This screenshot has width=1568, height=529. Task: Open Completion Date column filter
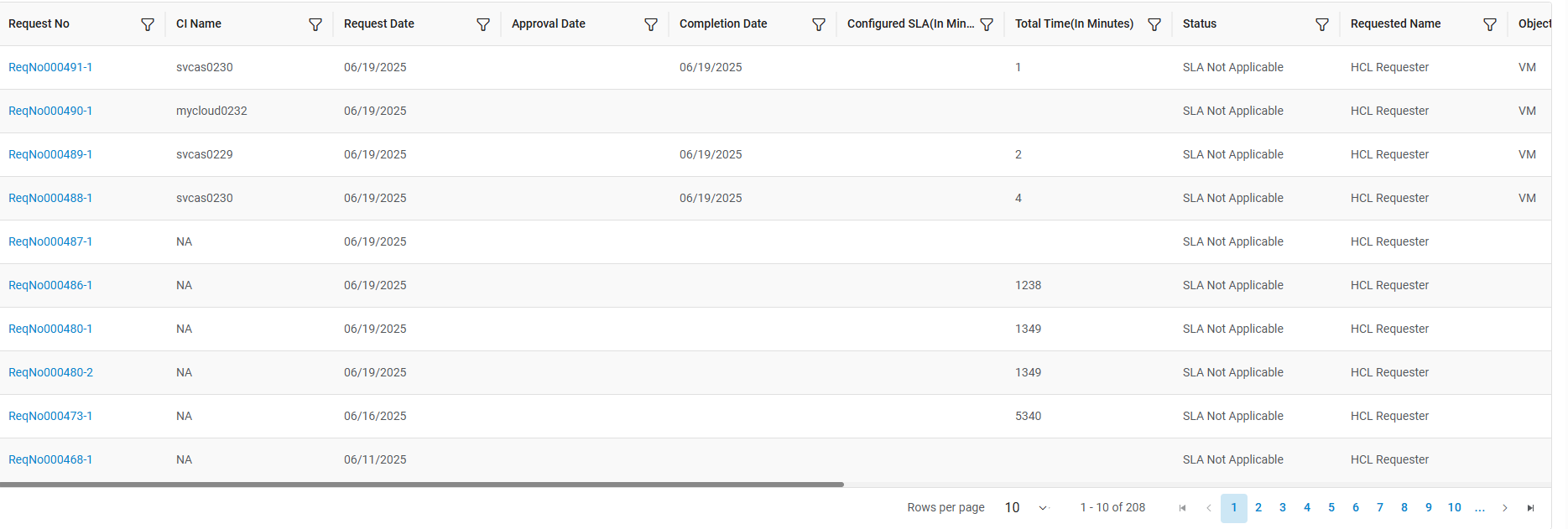pos(819,24)
